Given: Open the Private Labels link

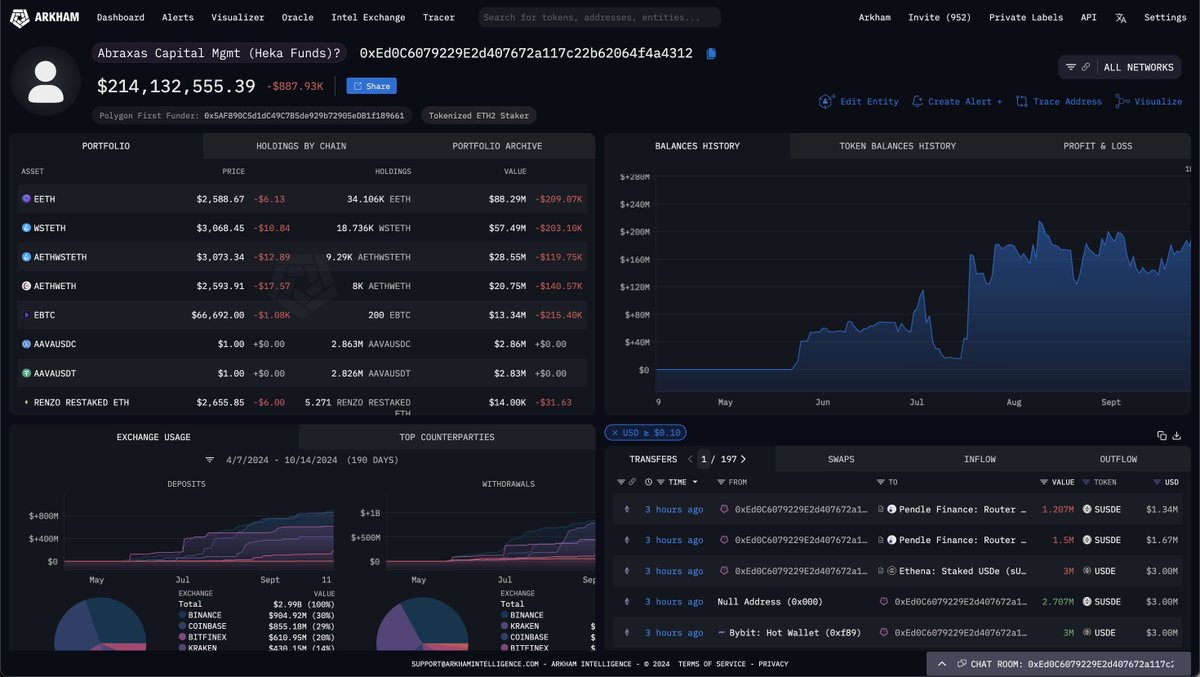Looking at the screenshot, I should [1027, 17].
